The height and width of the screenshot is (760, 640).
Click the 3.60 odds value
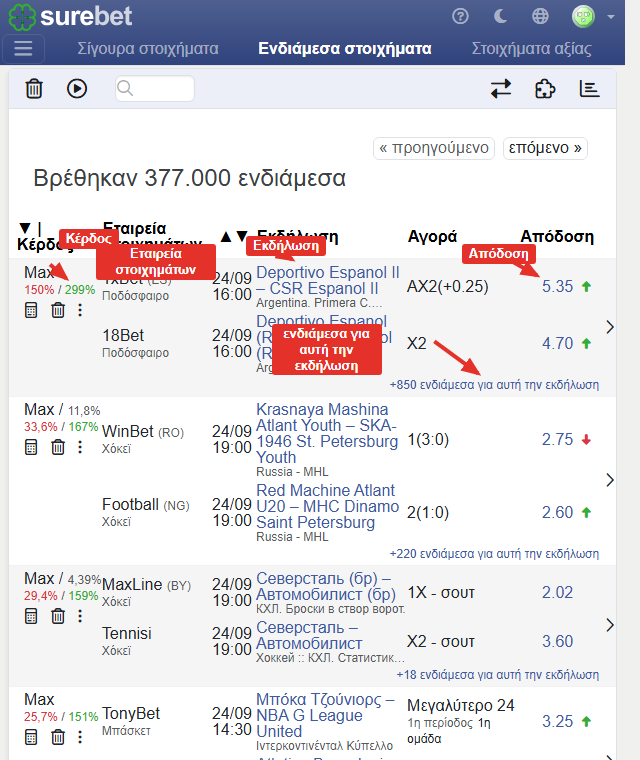(x=557, y=641)
